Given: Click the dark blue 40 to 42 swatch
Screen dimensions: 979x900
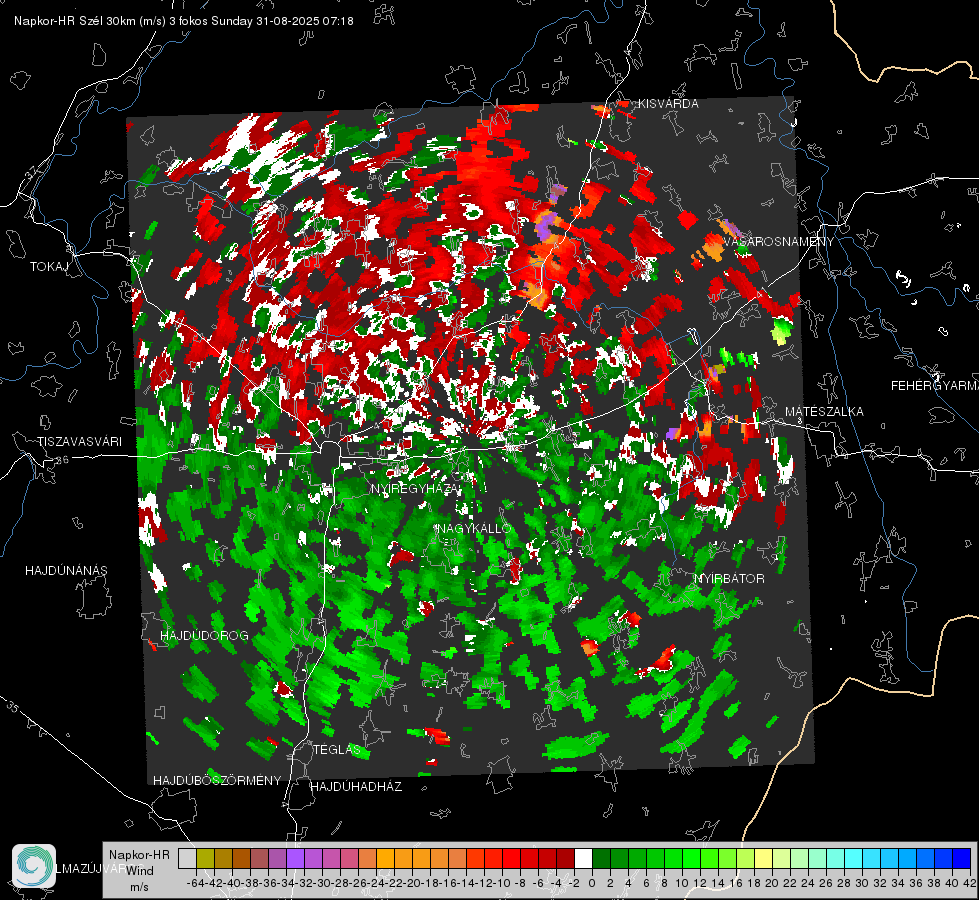Looking at the screenshot, I should pos(962,858).
